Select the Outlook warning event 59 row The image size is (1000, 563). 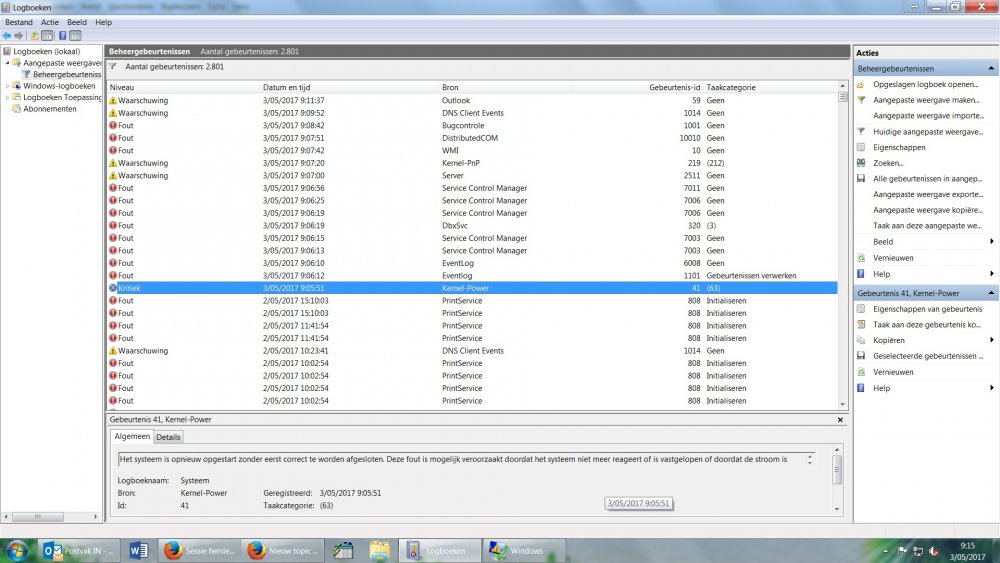click(472, 101)
